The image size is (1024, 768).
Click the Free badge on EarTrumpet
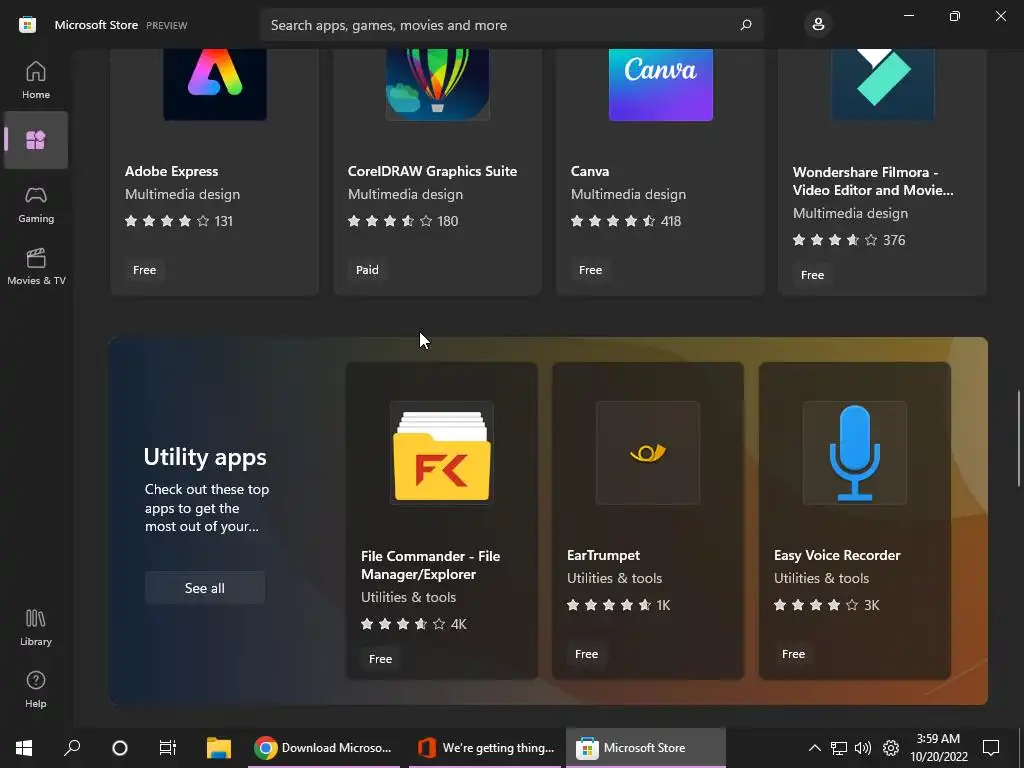586,654
